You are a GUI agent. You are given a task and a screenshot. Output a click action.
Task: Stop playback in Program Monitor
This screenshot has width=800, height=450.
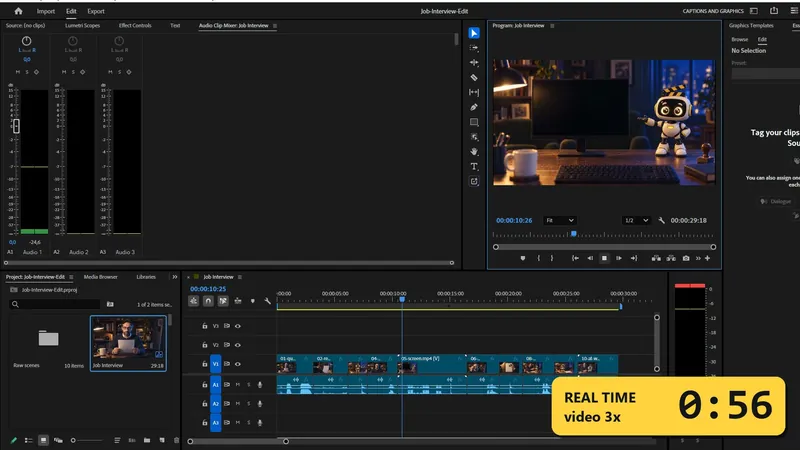(604, 258)
